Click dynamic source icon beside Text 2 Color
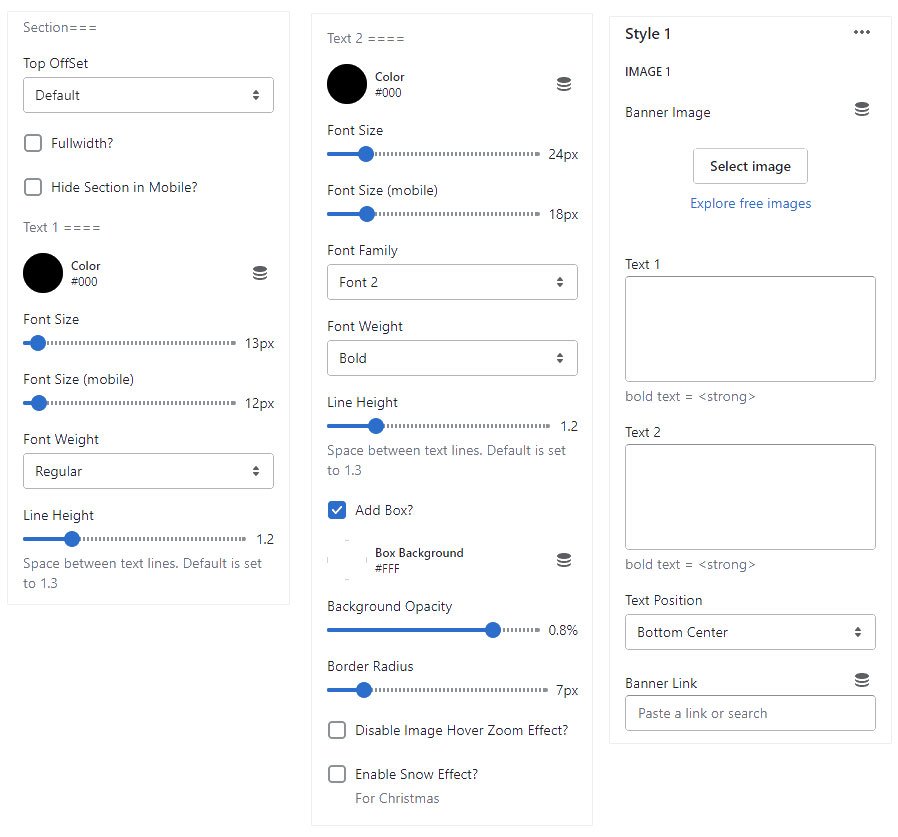The height and width of the screenshot is (837, 898). coord(564,84)
